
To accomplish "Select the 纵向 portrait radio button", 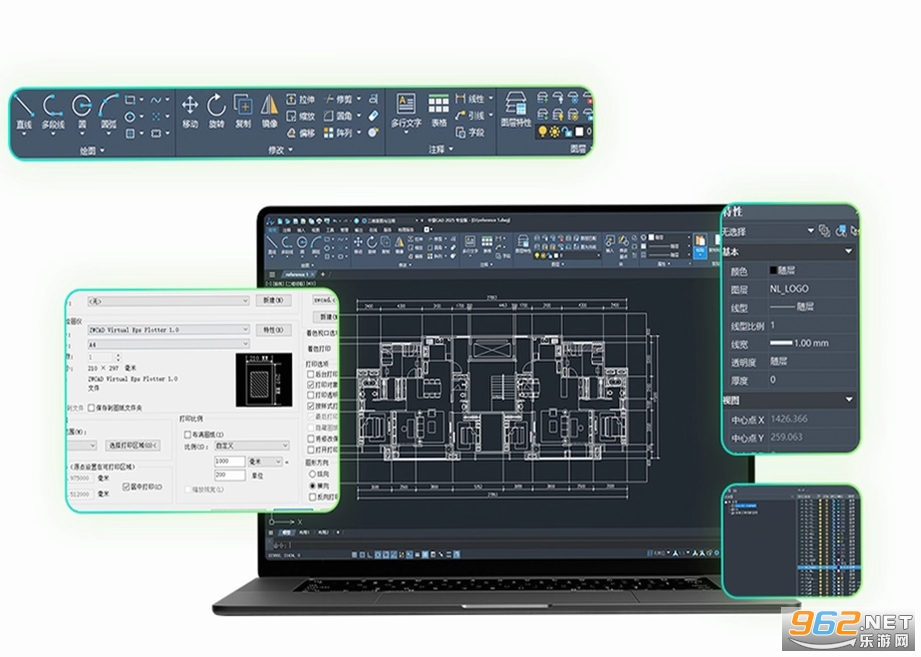I will coord(312,473).
